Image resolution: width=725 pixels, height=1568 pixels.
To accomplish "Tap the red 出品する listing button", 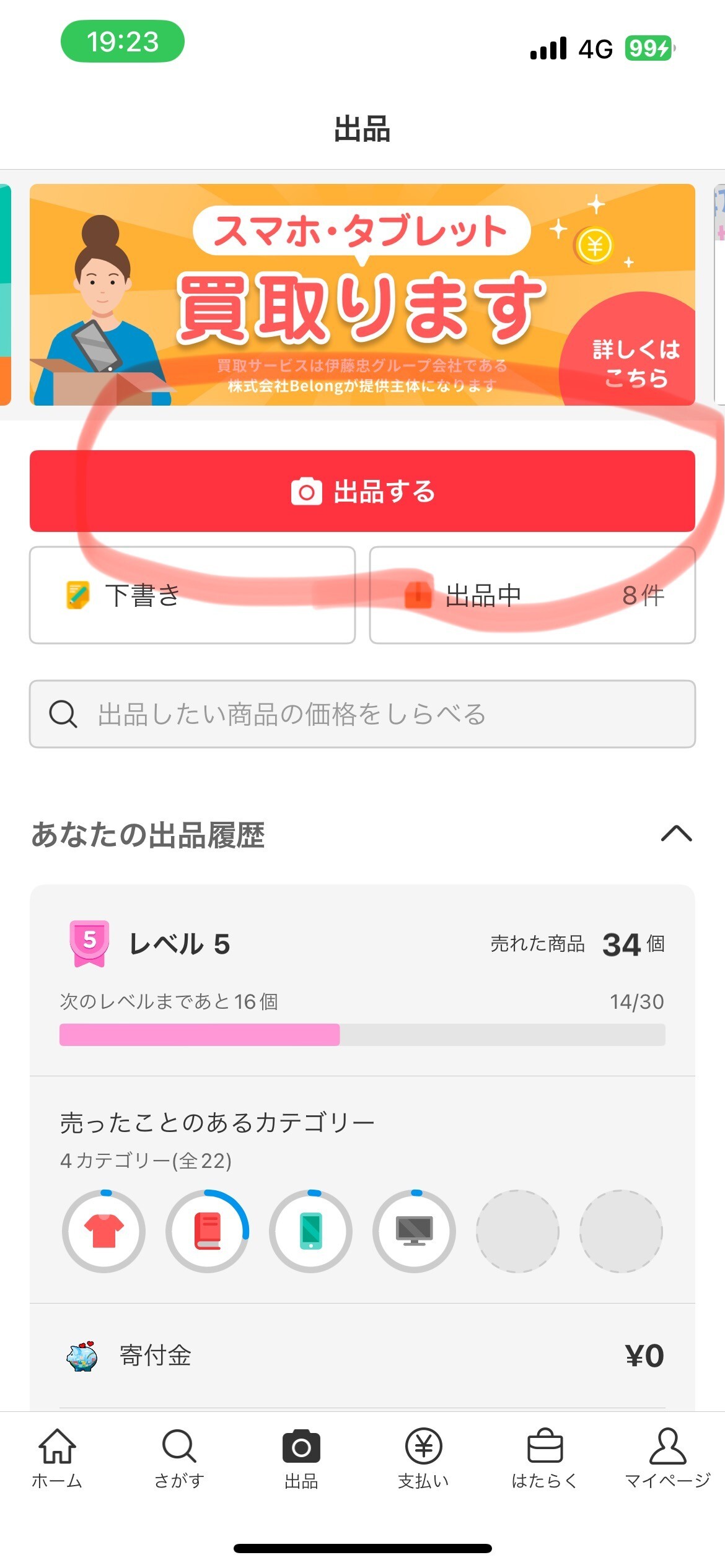I will pos(362,491).
